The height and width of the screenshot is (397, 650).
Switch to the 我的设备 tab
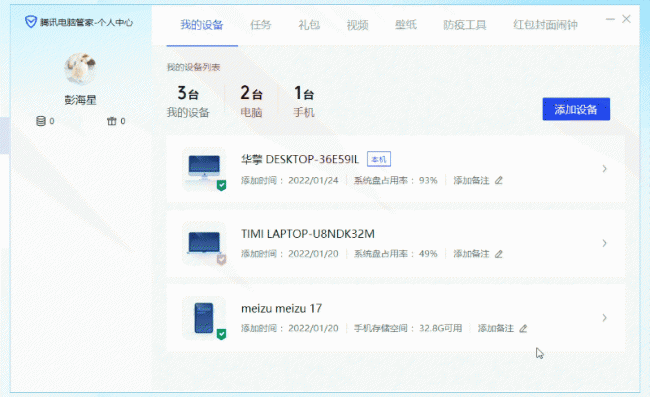(202, 25)
